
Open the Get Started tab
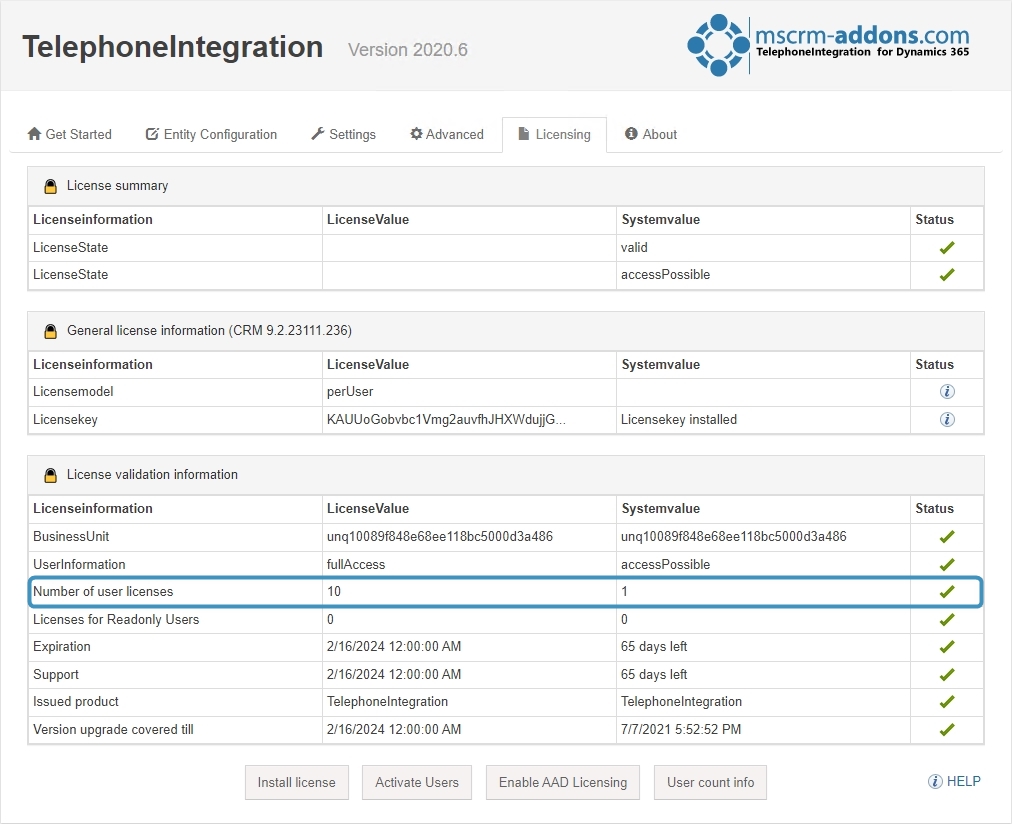[x=70, y=134]
